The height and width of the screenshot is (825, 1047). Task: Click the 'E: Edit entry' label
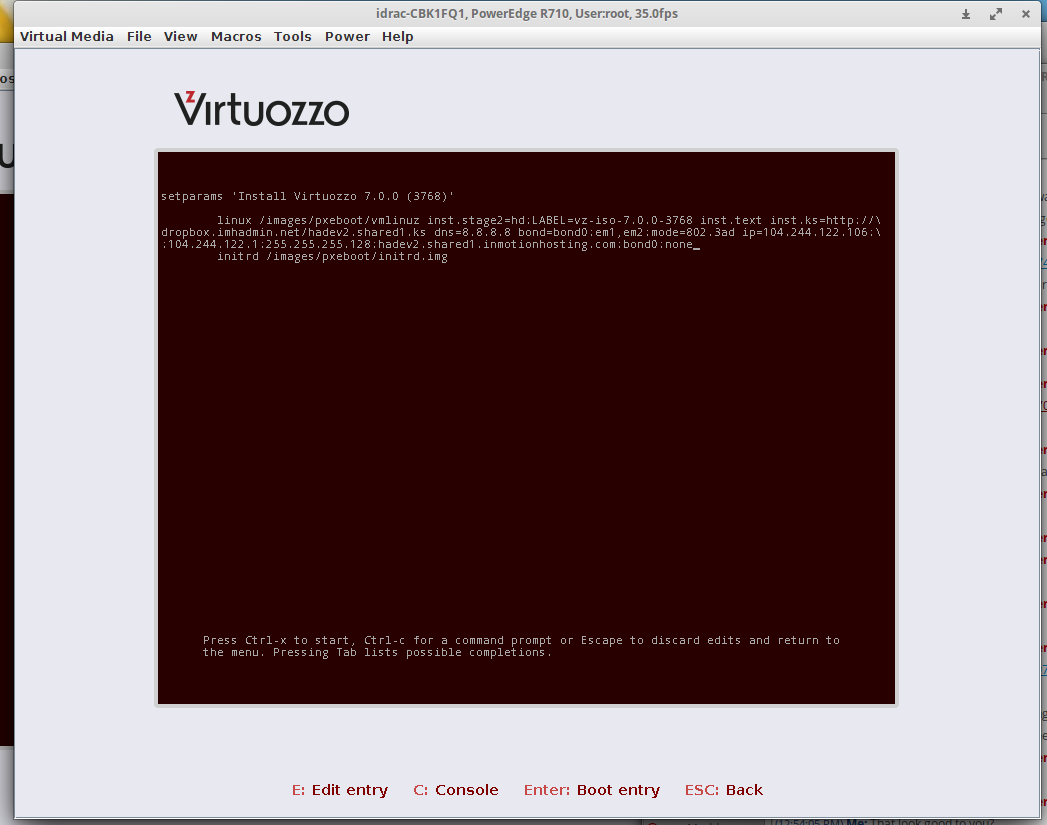pyautogui.click(x=340, y=790)
